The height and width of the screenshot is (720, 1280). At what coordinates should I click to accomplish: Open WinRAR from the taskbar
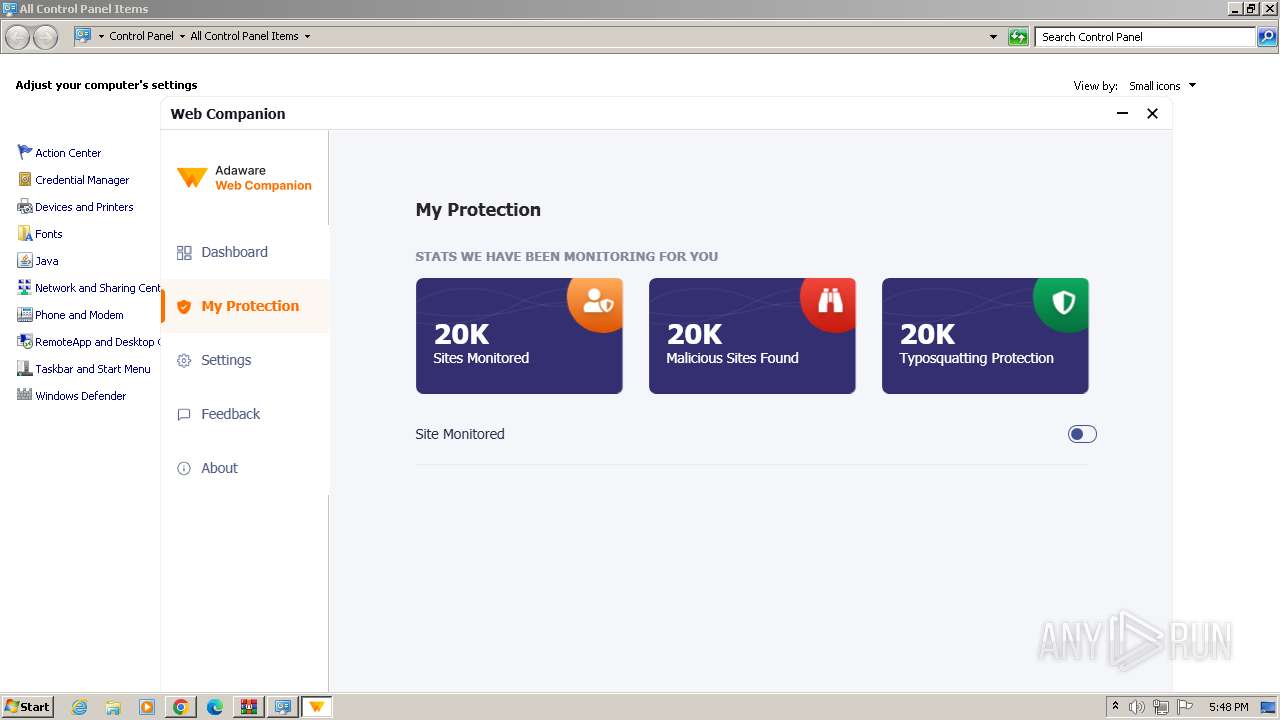tap(248, 707)
